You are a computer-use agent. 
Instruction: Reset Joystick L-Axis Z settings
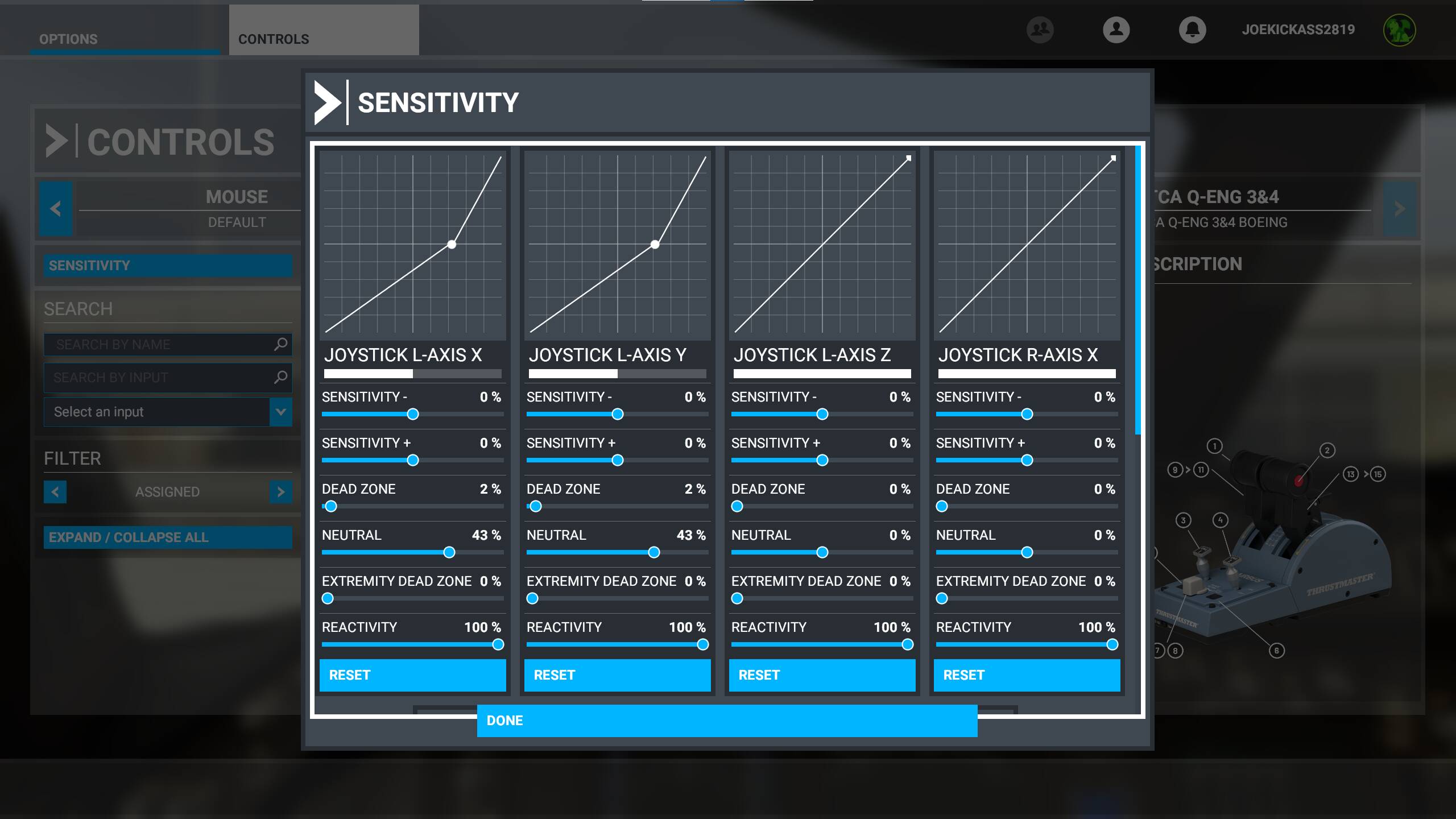pyautogui.click(x=822, y=675)
